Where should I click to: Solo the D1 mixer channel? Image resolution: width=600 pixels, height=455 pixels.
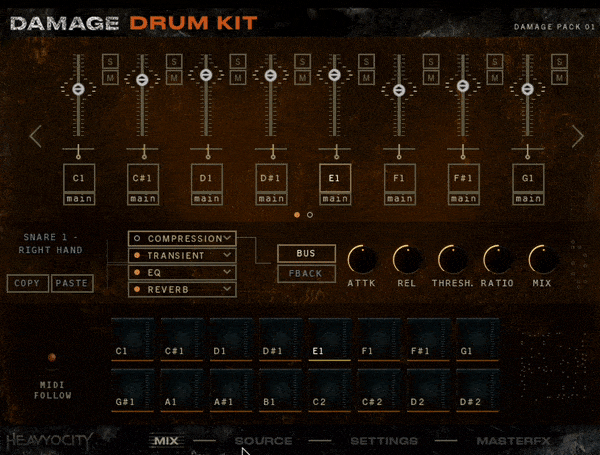point(238,61)
